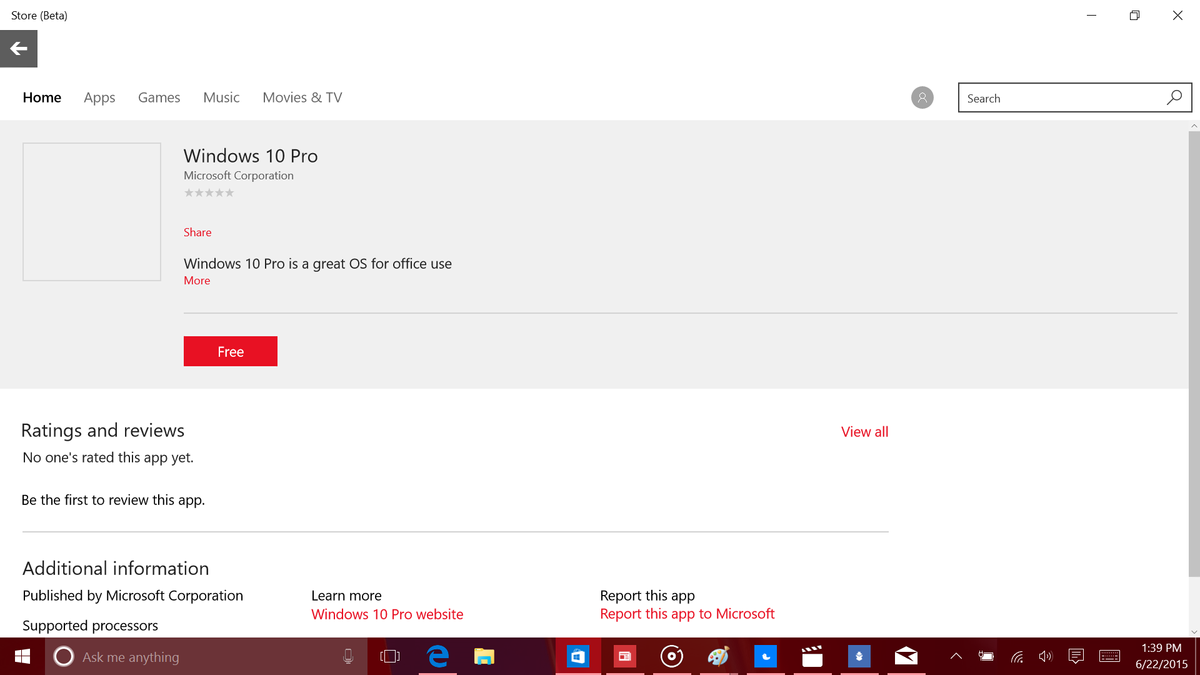Screen dimensions: 1200x675
Task: Click the Free install button
Action: pos(230,351)
